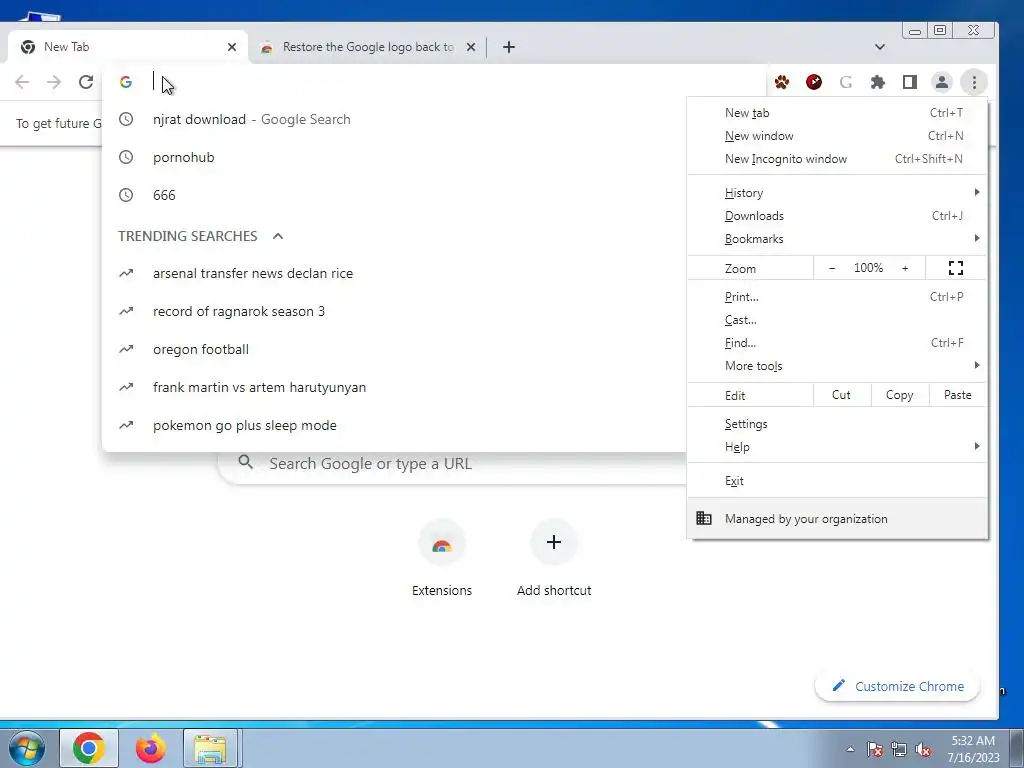Click the network tray icon
Image resolution: width=1024 pixels, height=768 pixels.
click(x=899, y=750)
